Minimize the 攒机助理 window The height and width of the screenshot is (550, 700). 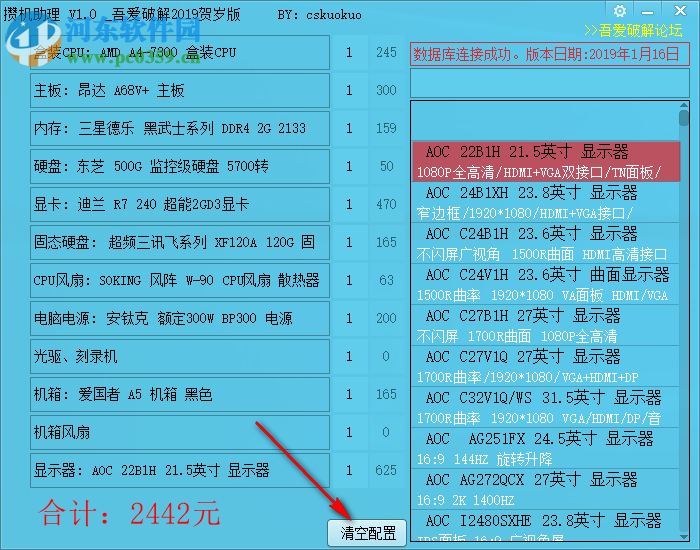click(647, 12)
